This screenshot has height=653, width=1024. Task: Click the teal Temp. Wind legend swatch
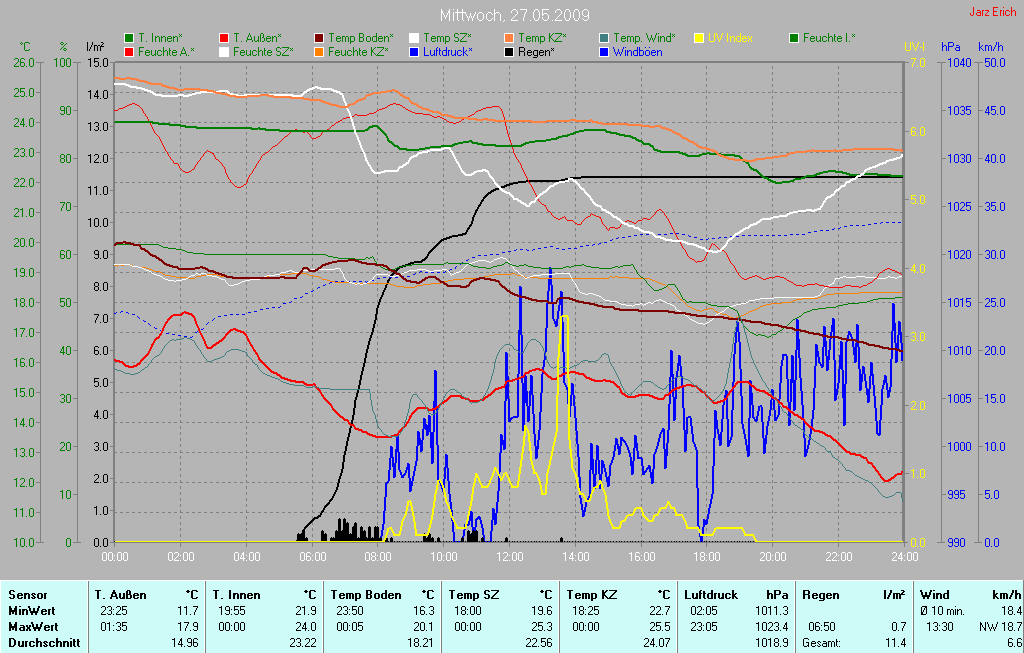[604, 39]
